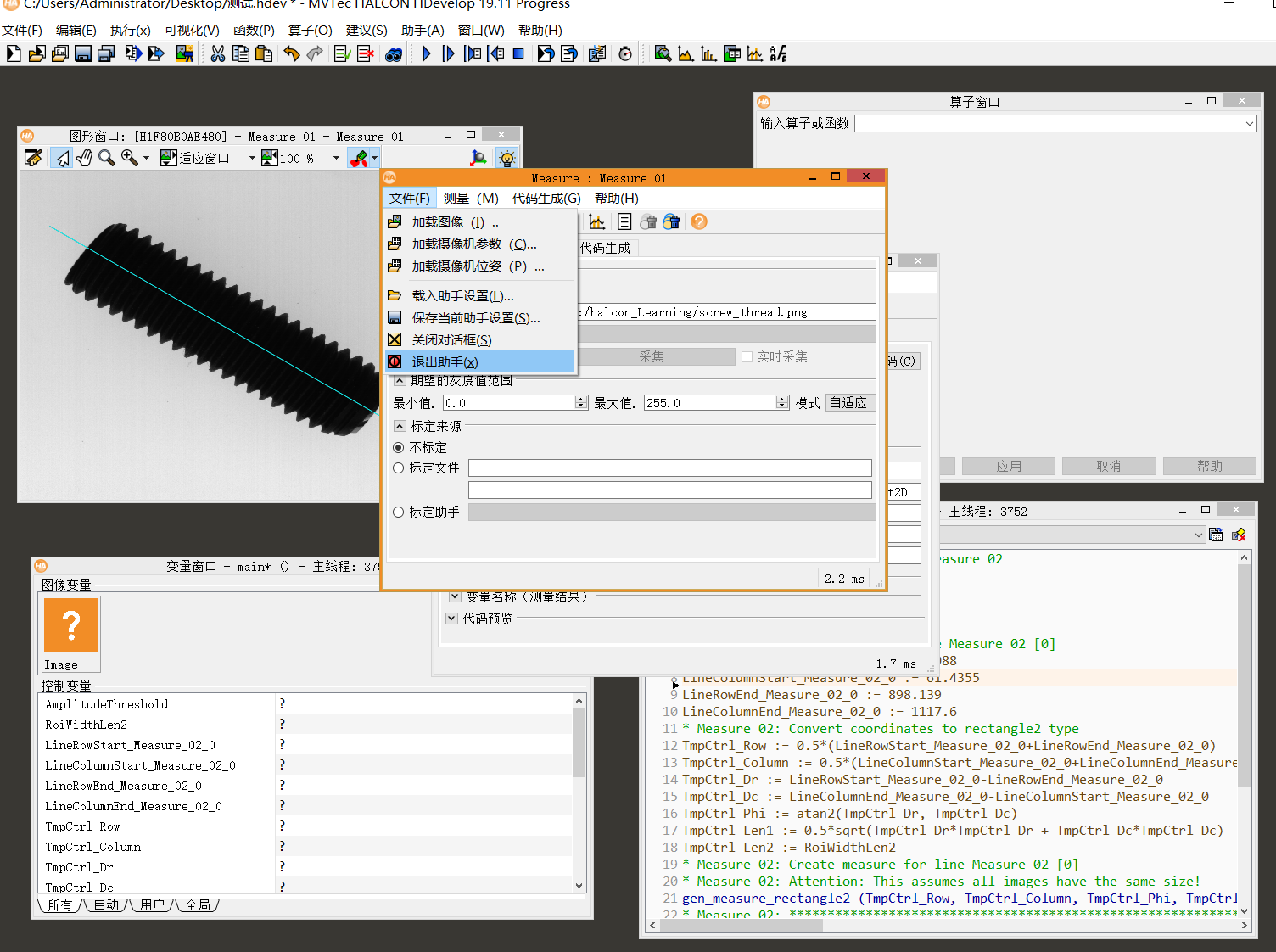Click the clear graphics window icon
Viewport: 1276px width, 952px height.
point(33,158)
